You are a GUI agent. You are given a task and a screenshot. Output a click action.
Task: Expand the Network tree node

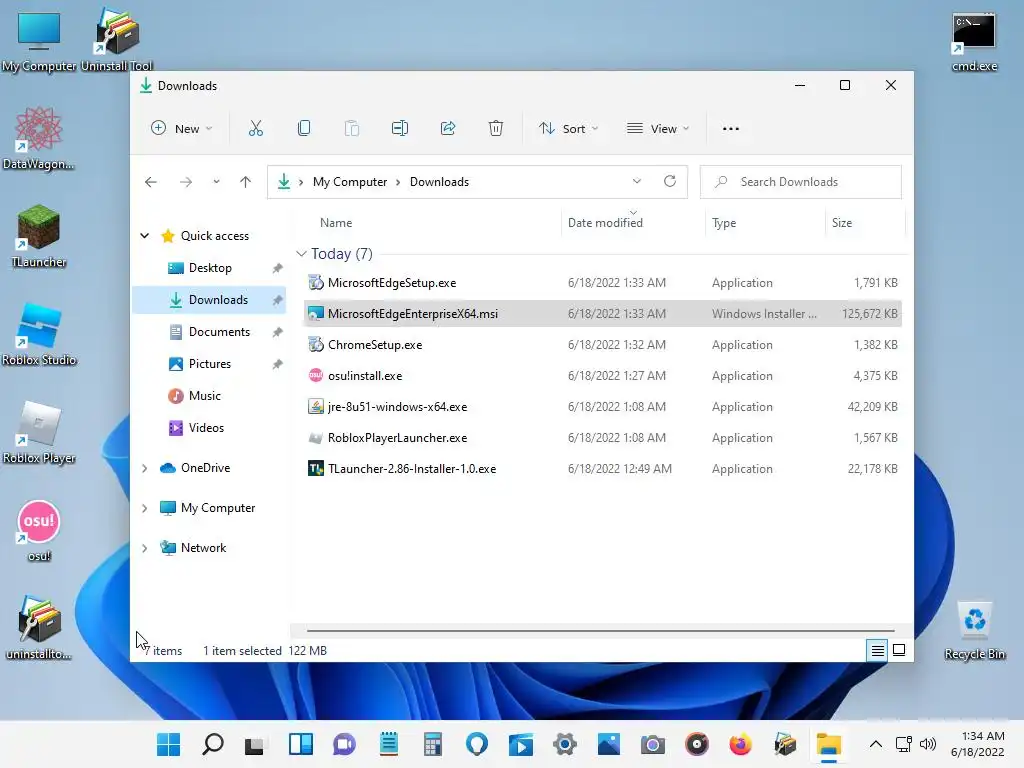pos(145,549)
